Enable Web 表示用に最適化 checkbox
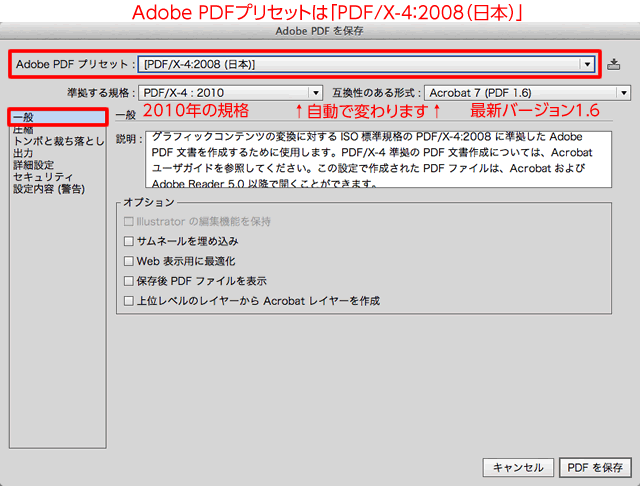This screenshot has height=486, width=640. [x=129, y=261]
